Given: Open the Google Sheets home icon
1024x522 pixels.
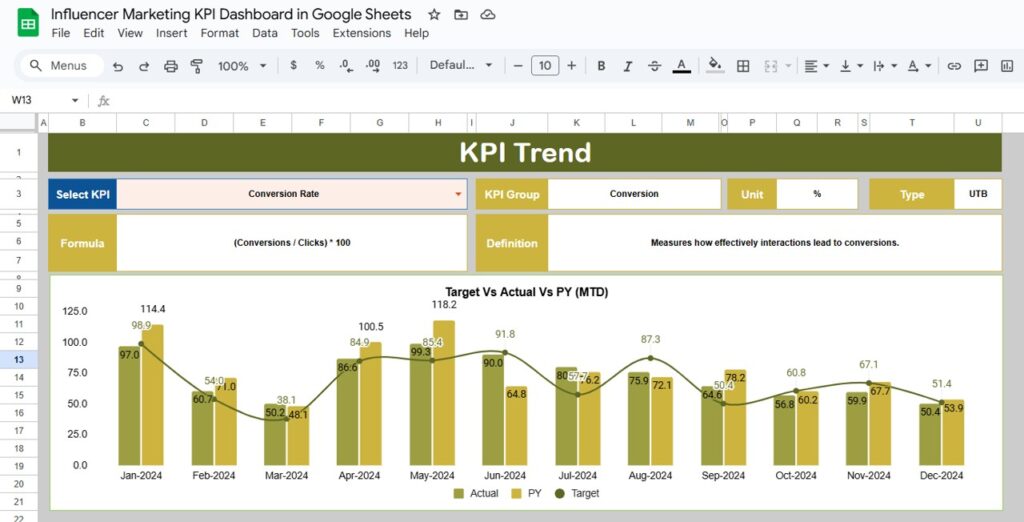Looking at the screenshot, I should [x=28, y=23].
